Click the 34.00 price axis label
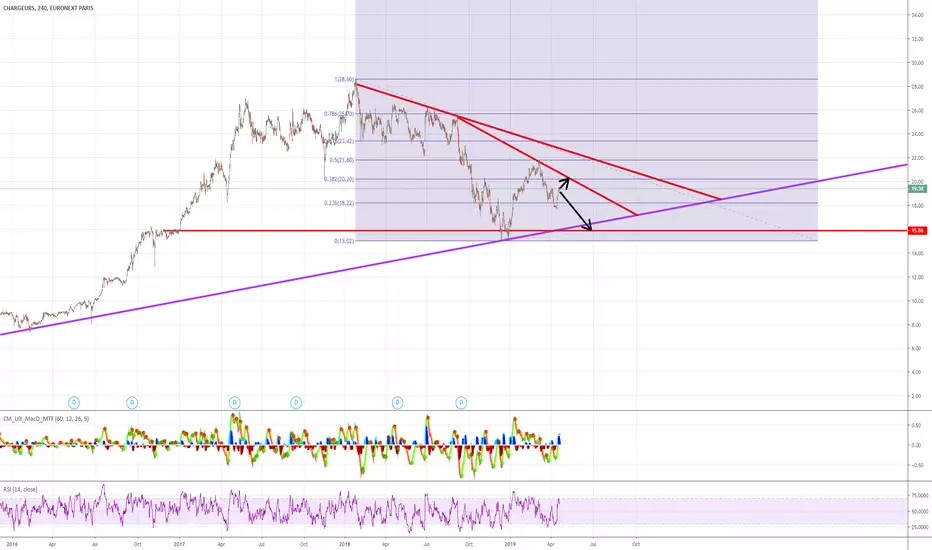 point(917,15)
